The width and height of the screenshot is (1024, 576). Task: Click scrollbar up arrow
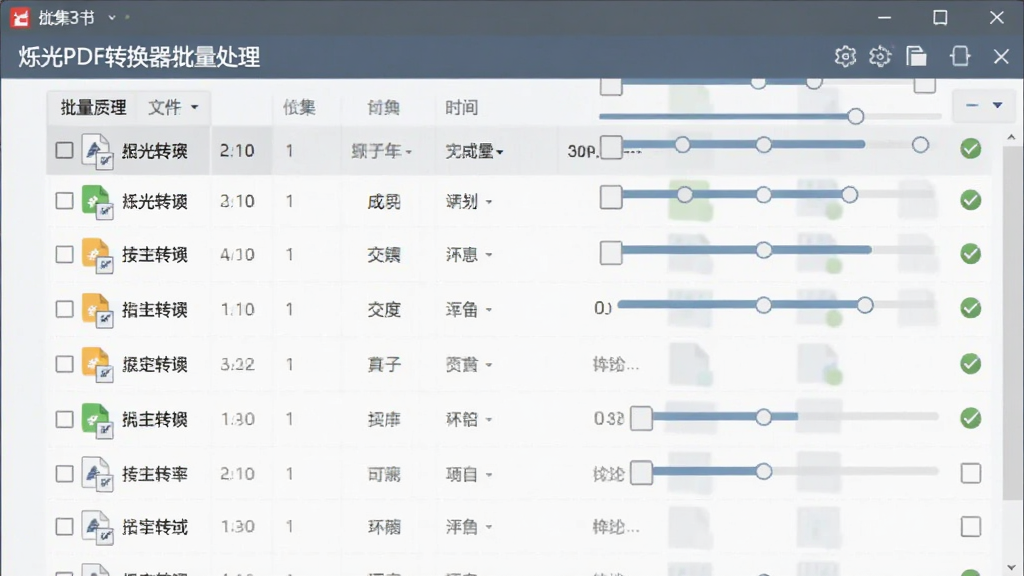point(1011,137)
